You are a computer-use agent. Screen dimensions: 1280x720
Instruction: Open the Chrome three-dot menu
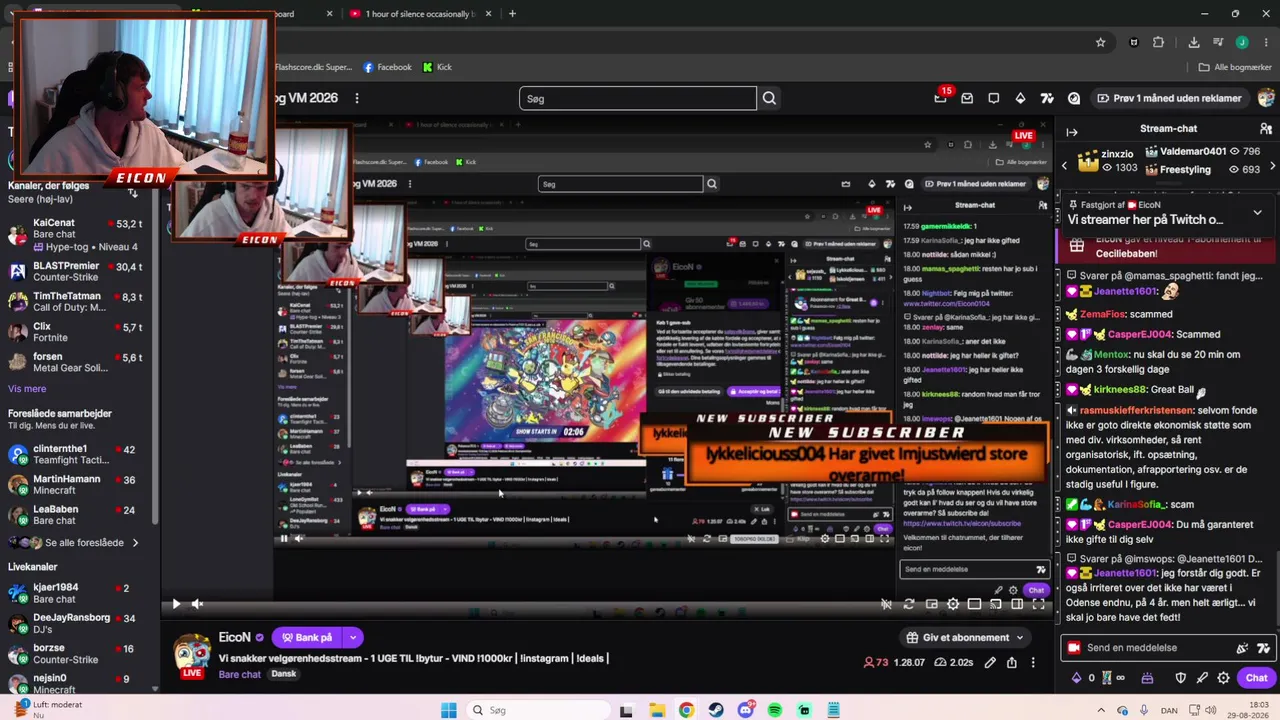coord(1266,42)
